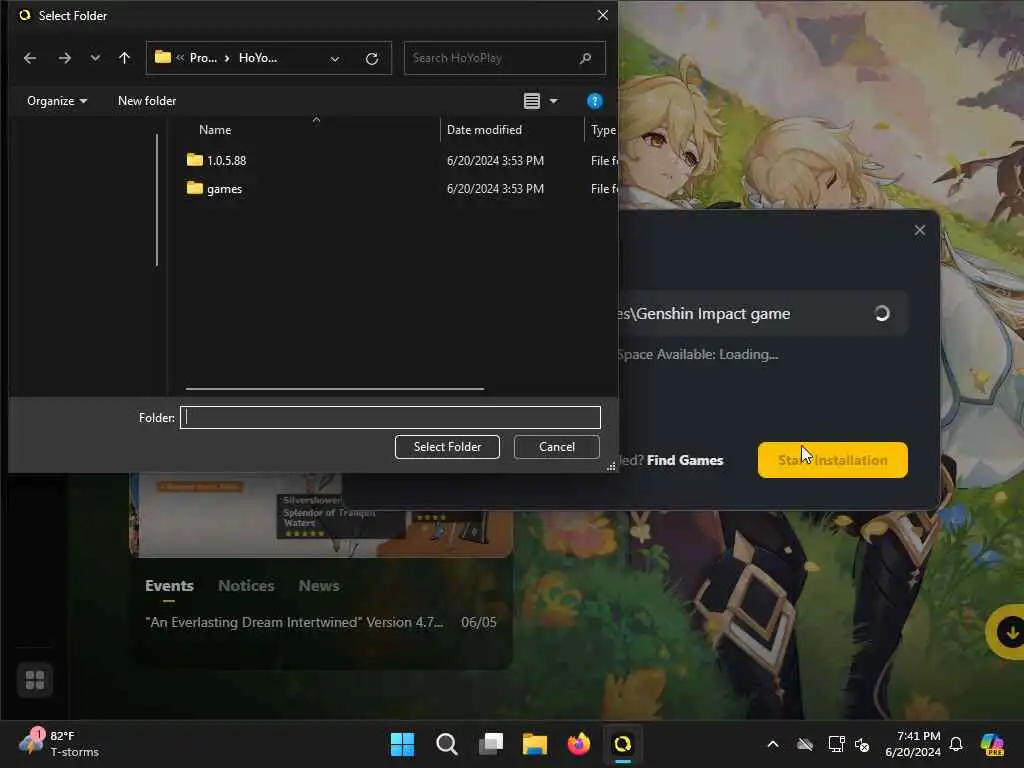Image resolution: width=1024 pixels, height=768 pixels.
Task: Refresh the HoYoPlay folder view
Action: tap(372, 59)
